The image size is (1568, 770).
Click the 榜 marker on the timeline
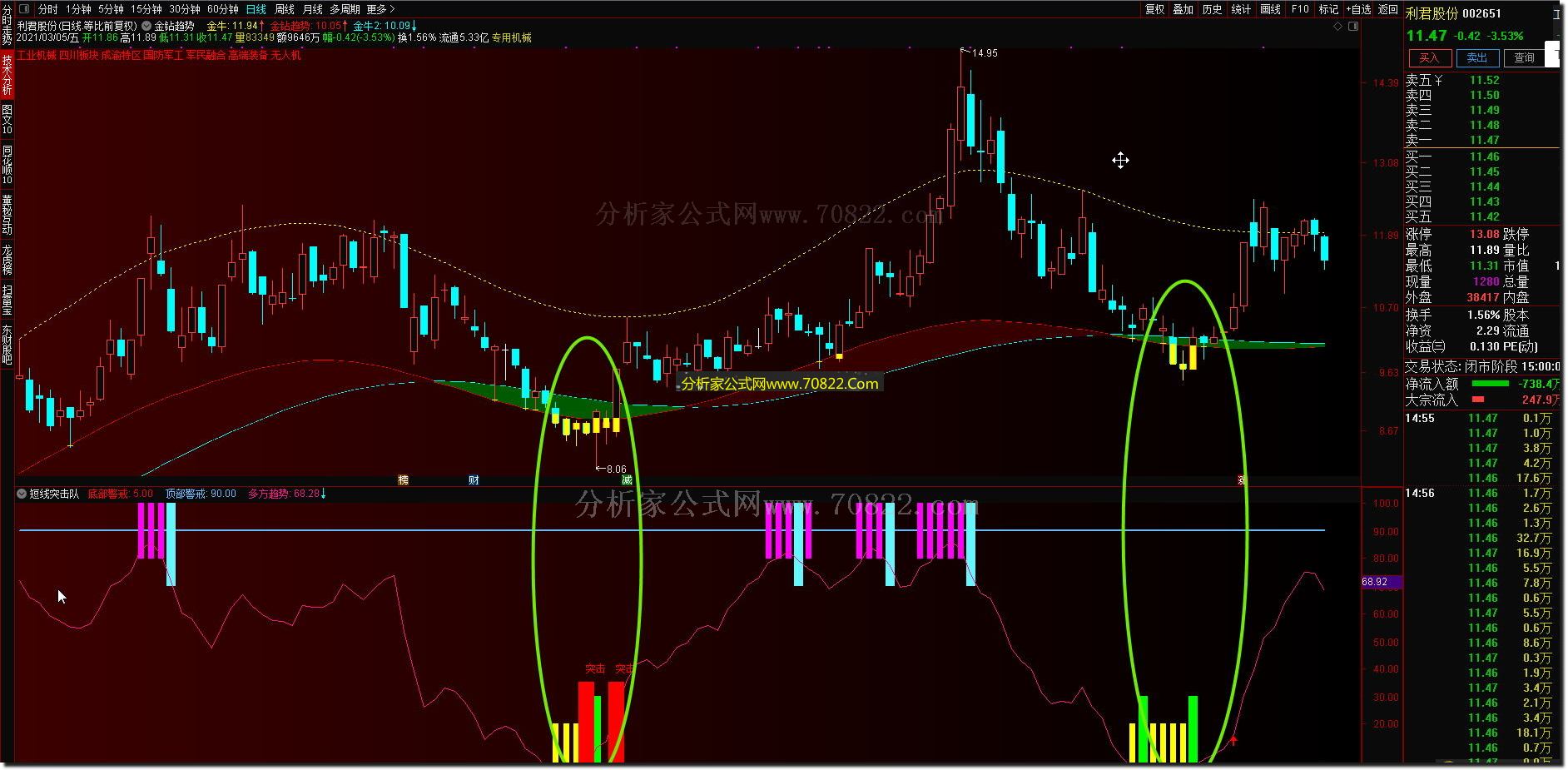(x=404, y=480)
